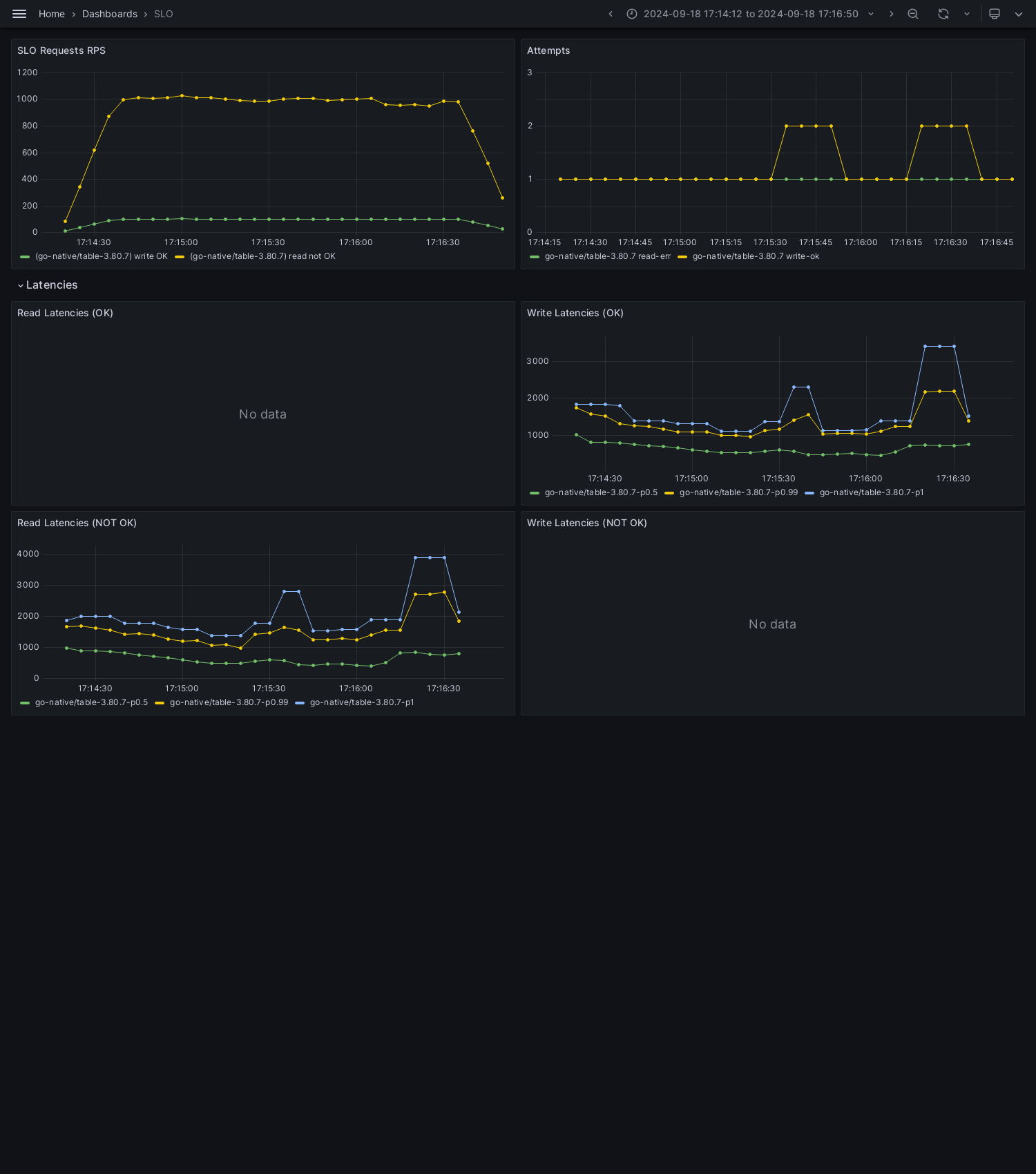Open Attempts panel title

point(548,50)
